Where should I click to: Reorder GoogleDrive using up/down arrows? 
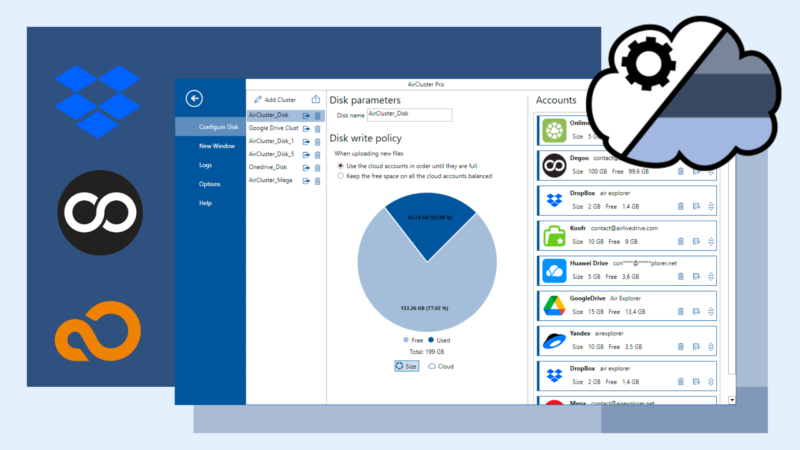pos(711,311)
